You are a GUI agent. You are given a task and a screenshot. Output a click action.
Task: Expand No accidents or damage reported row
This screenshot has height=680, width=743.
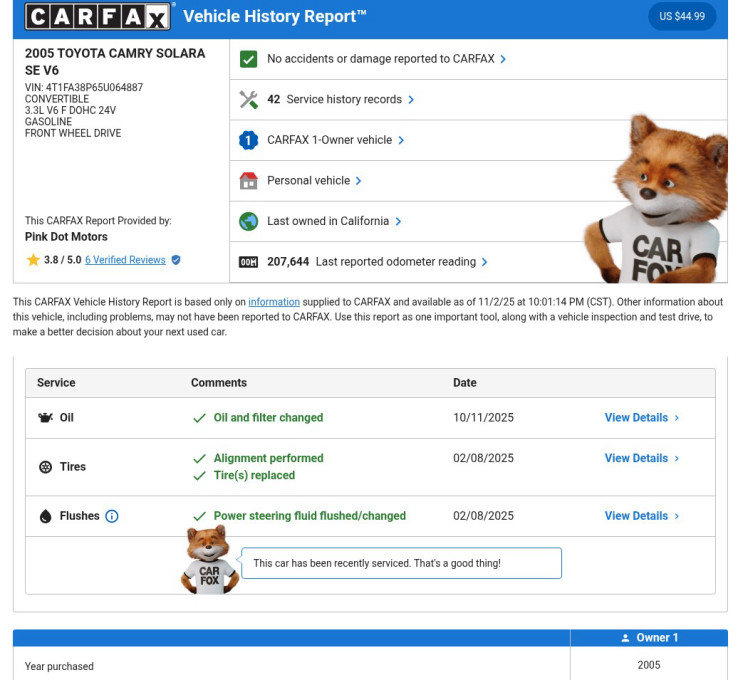point(386,59)
